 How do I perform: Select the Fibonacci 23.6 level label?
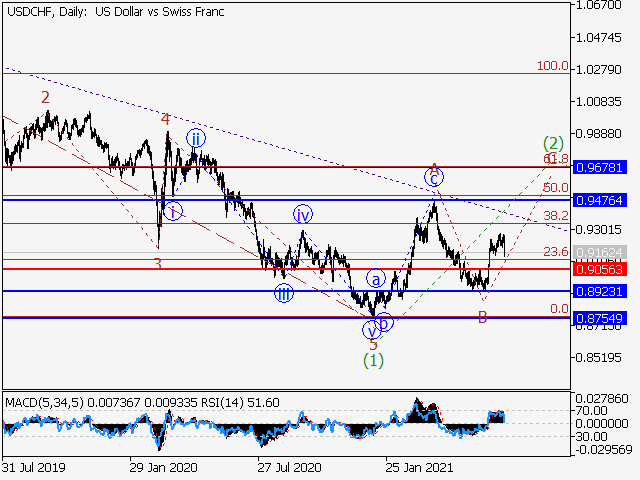556,251
